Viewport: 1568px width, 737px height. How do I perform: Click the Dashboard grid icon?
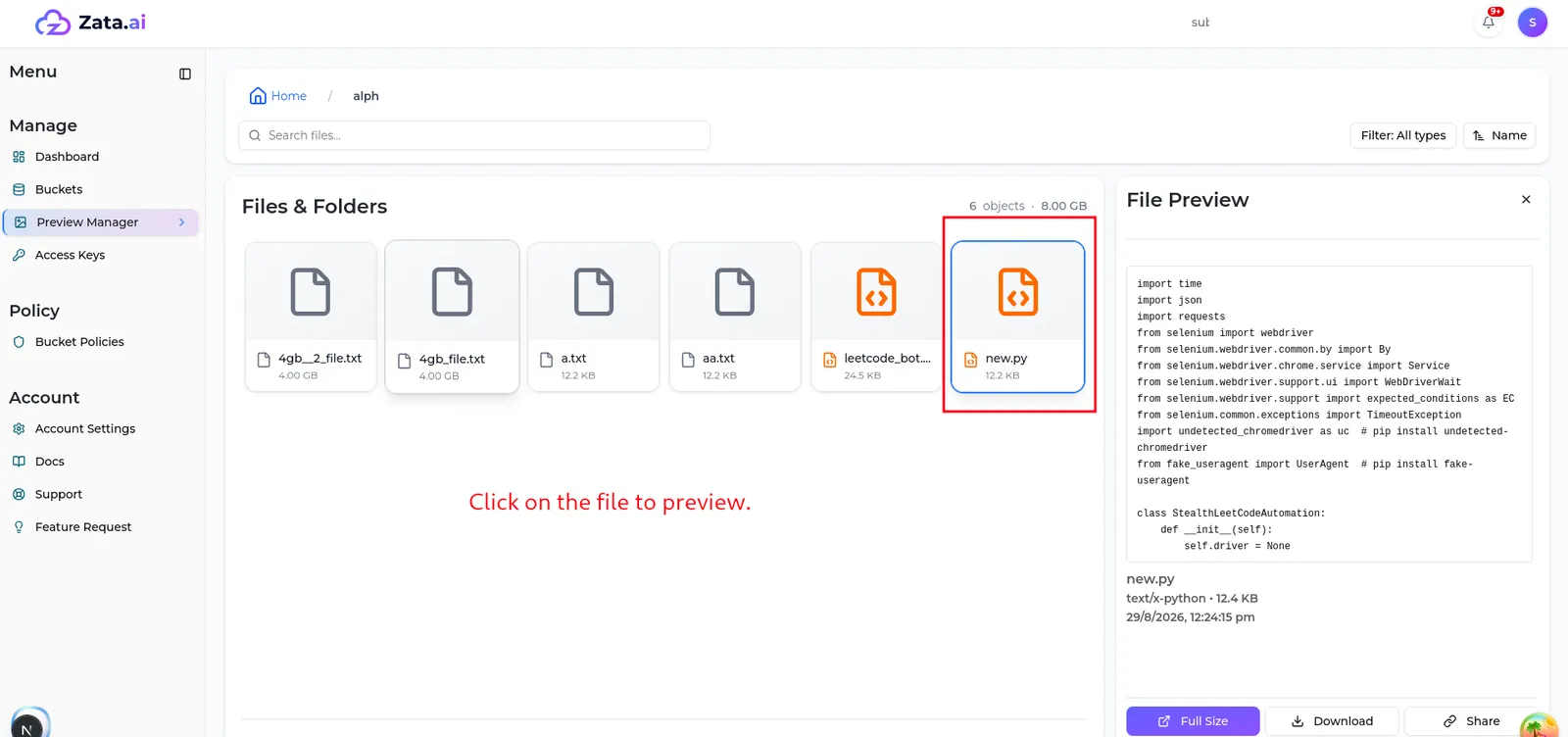click(19, 157)
